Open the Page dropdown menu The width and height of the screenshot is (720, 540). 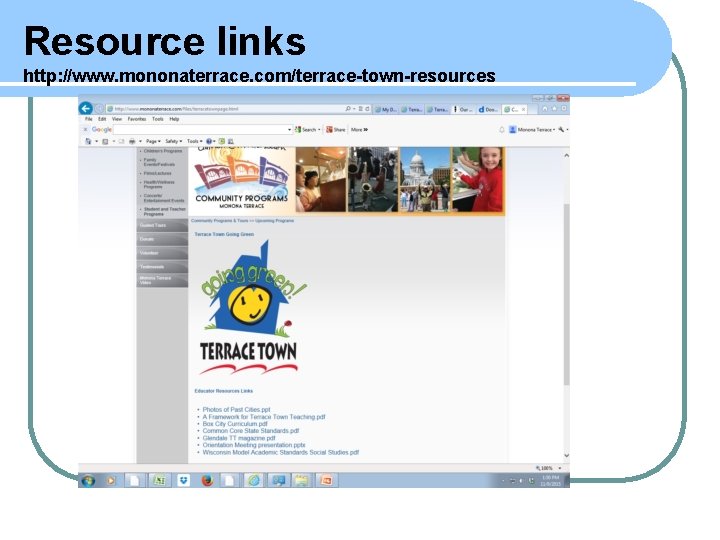coord(153,141)
